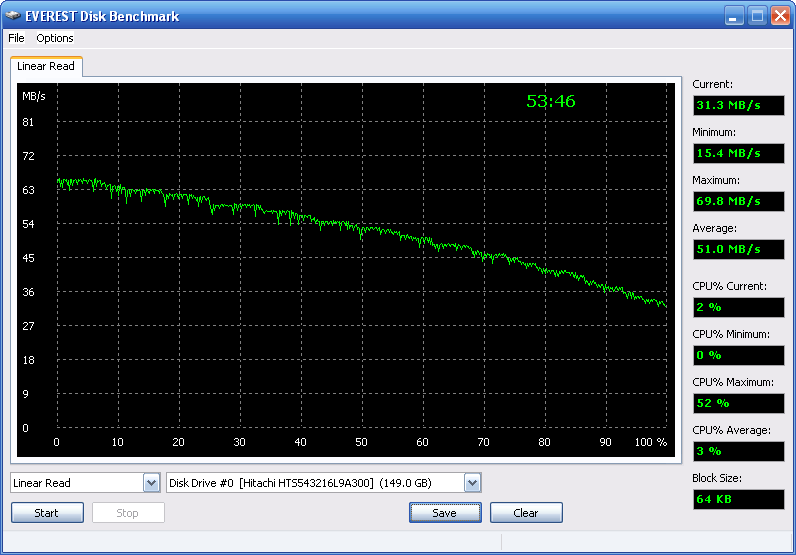Expand the Linear Read test type dropdown
Screen dimensions: 796x555
(x=151, y=483)
